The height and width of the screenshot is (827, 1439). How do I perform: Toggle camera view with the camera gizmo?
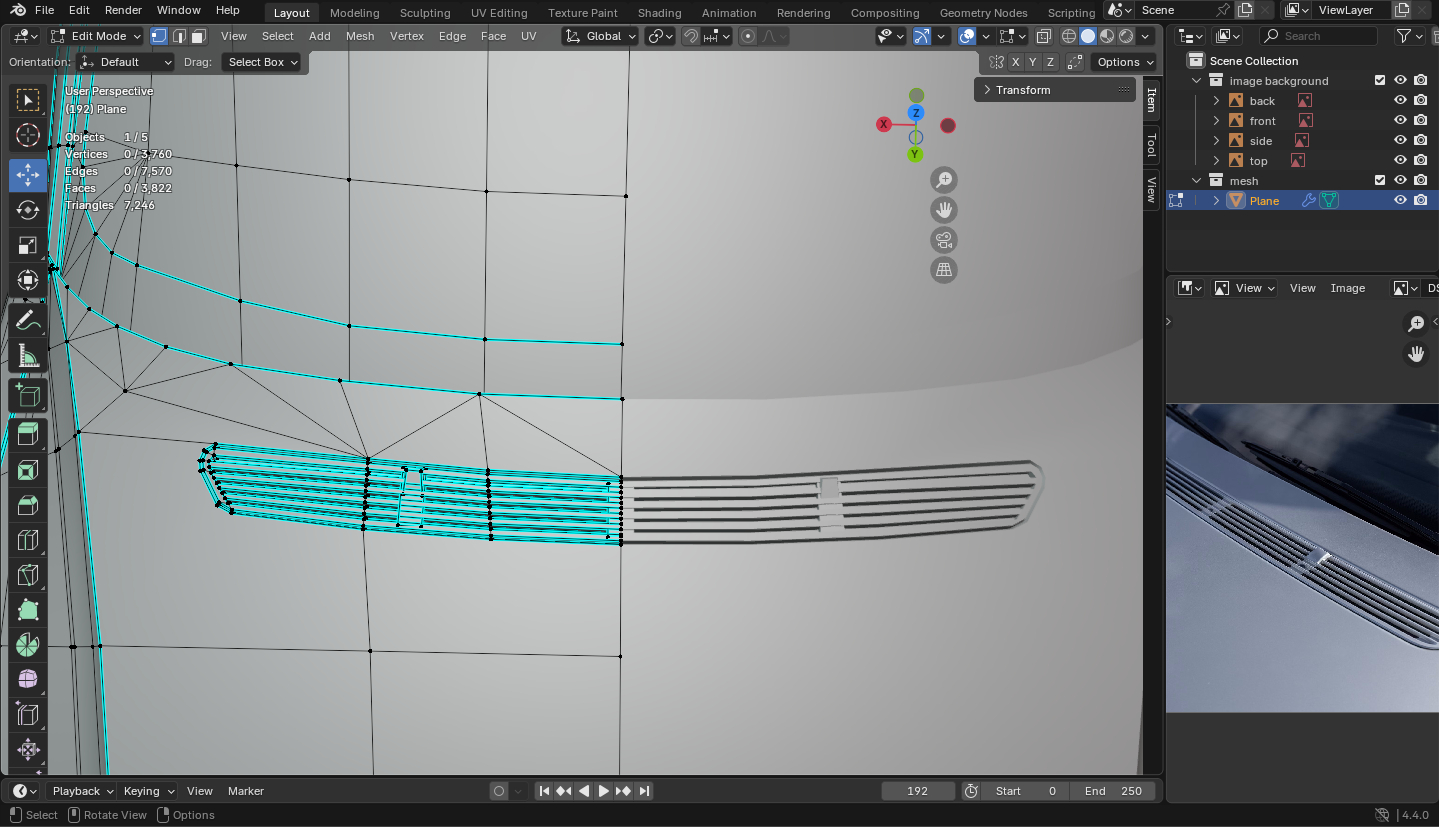coord(944,240)
